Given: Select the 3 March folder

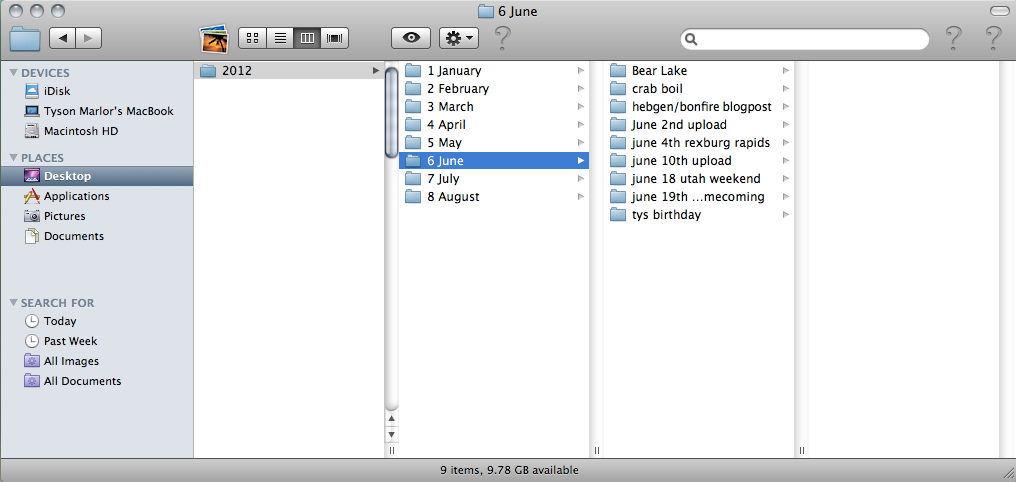Looking at the screenshot, I should pos(494,107).
